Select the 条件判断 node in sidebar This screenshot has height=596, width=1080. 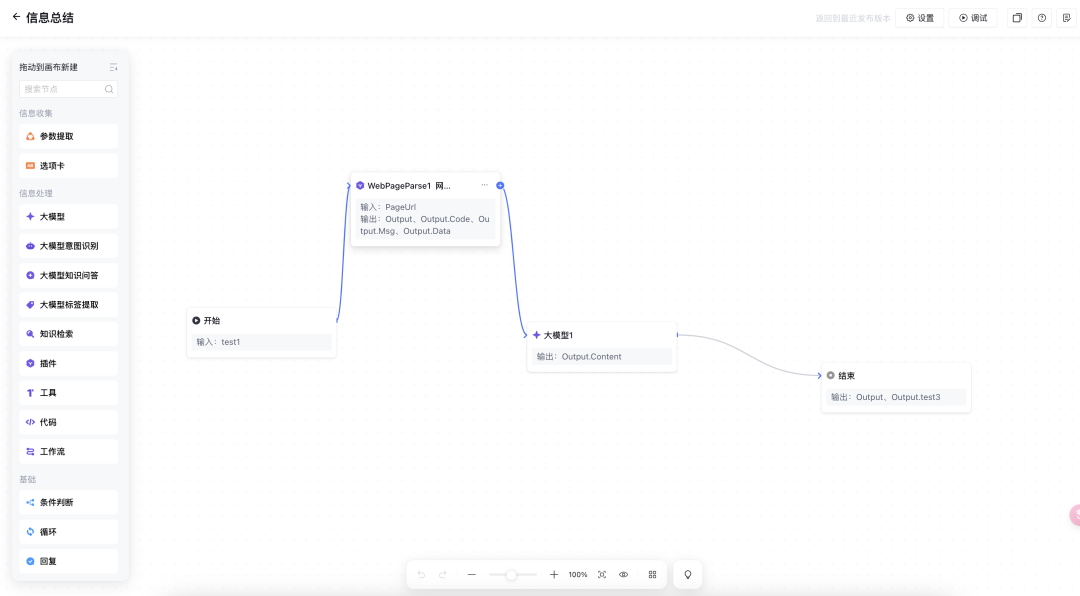click(68, 502)
